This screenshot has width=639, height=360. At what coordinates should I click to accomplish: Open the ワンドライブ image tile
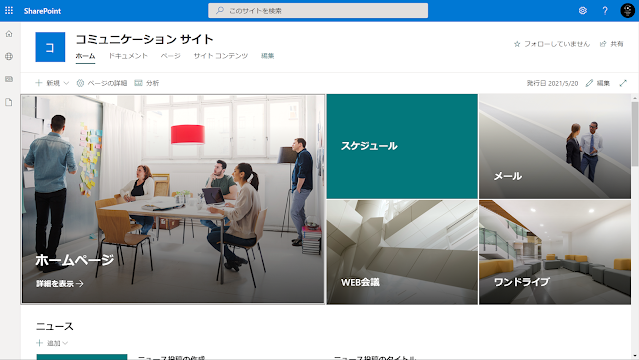pyautogui.click(x=555, y=252)
